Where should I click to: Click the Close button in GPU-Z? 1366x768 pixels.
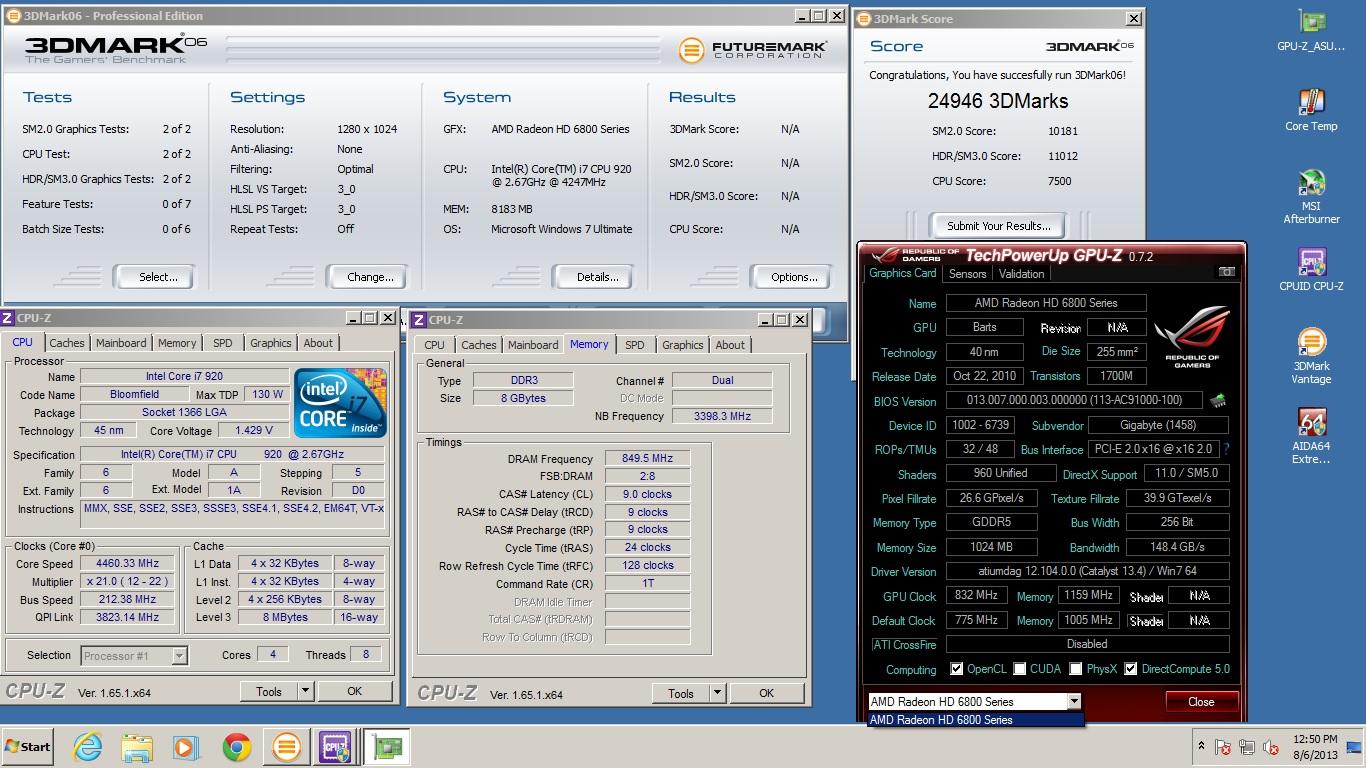pos(1201,702)
